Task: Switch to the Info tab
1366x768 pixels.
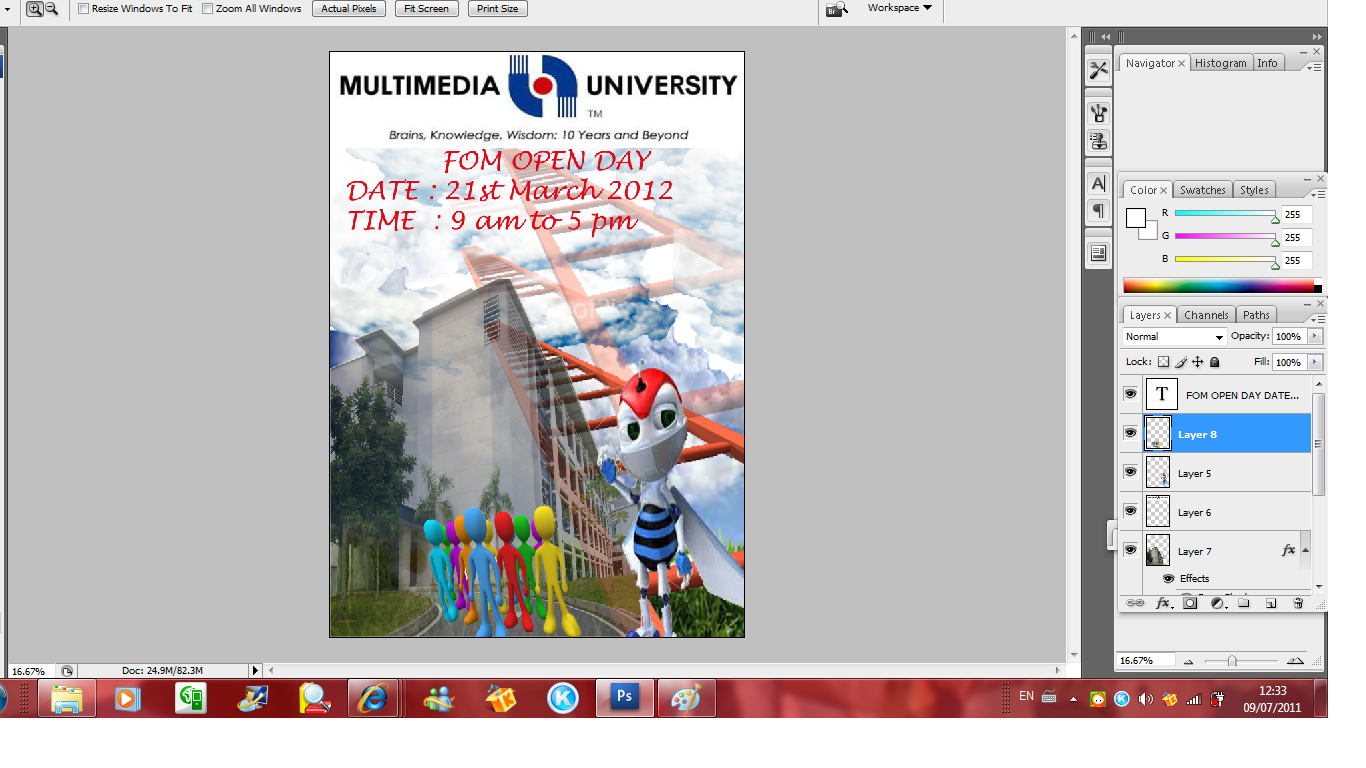Action: 1267,63
